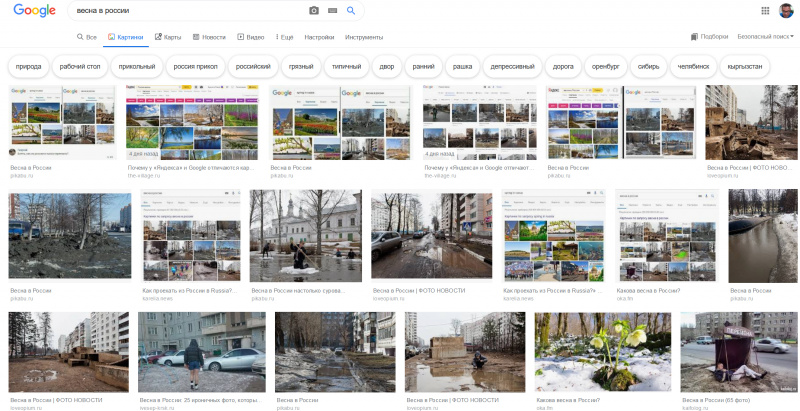This screenshot has width=800, height=411.
Task: Open the Инструменты filter options
Action: 364,37
